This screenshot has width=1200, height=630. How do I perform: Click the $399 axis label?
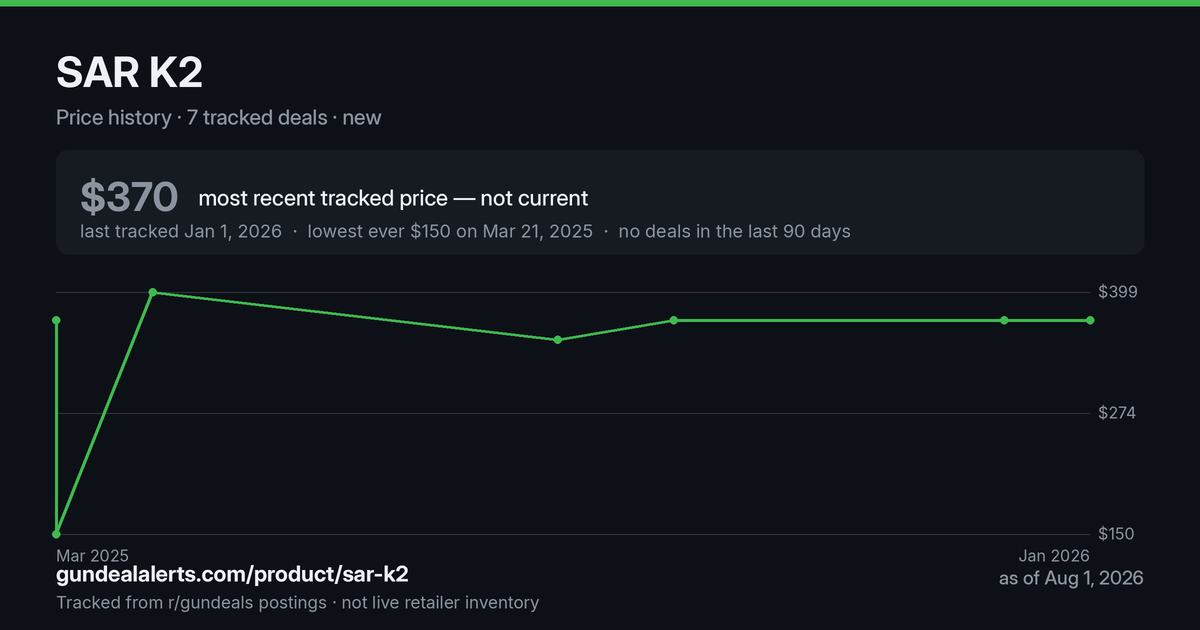click(x=1117, y=292)
